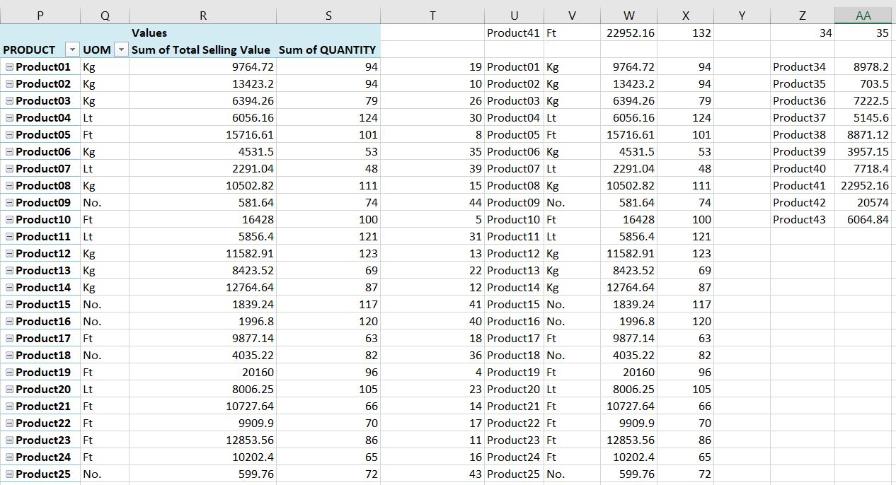Select cell with value 6064.84

point(863,219)
